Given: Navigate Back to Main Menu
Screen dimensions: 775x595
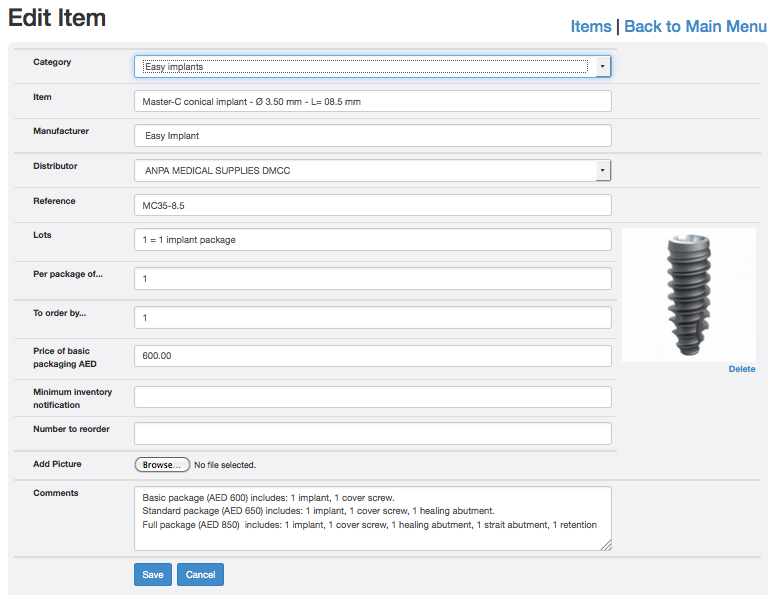Looking at the screenshot, I should coord(695,26).
